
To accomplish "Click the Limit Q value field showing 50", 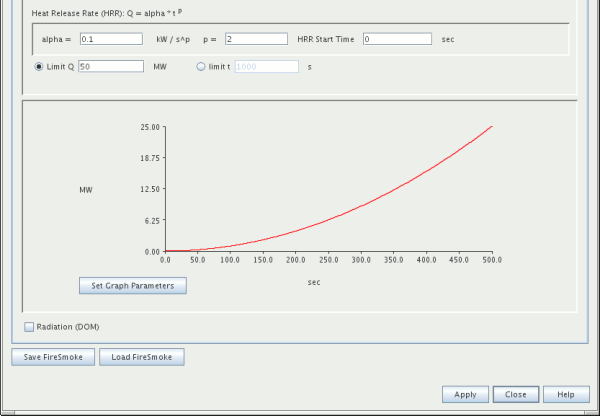I will pyautogui.click(x=110, y=67).
